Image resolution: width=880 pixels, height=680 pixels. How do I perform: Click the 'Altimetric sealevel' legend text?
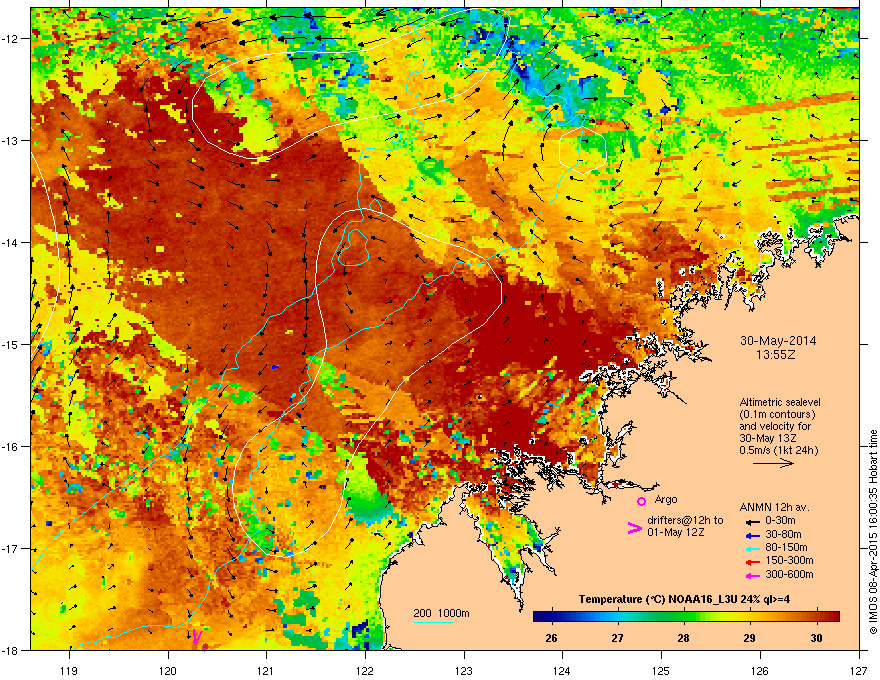(780, 402)
